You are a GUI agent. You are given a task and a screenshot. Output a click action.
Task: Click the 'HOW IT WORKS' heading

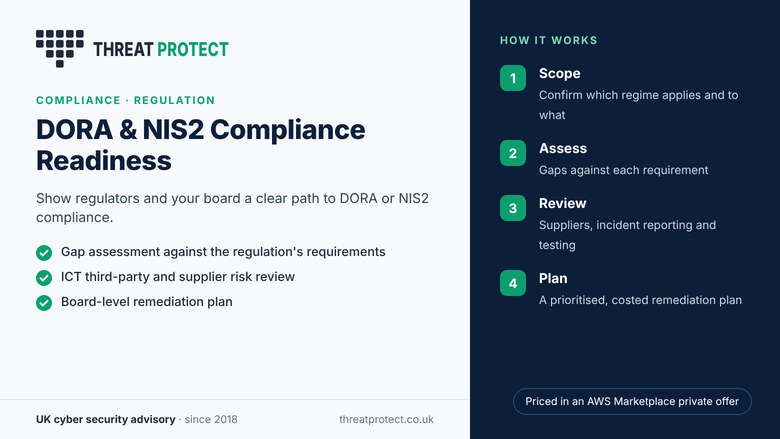pyautogui.click(x=549, y=40)
